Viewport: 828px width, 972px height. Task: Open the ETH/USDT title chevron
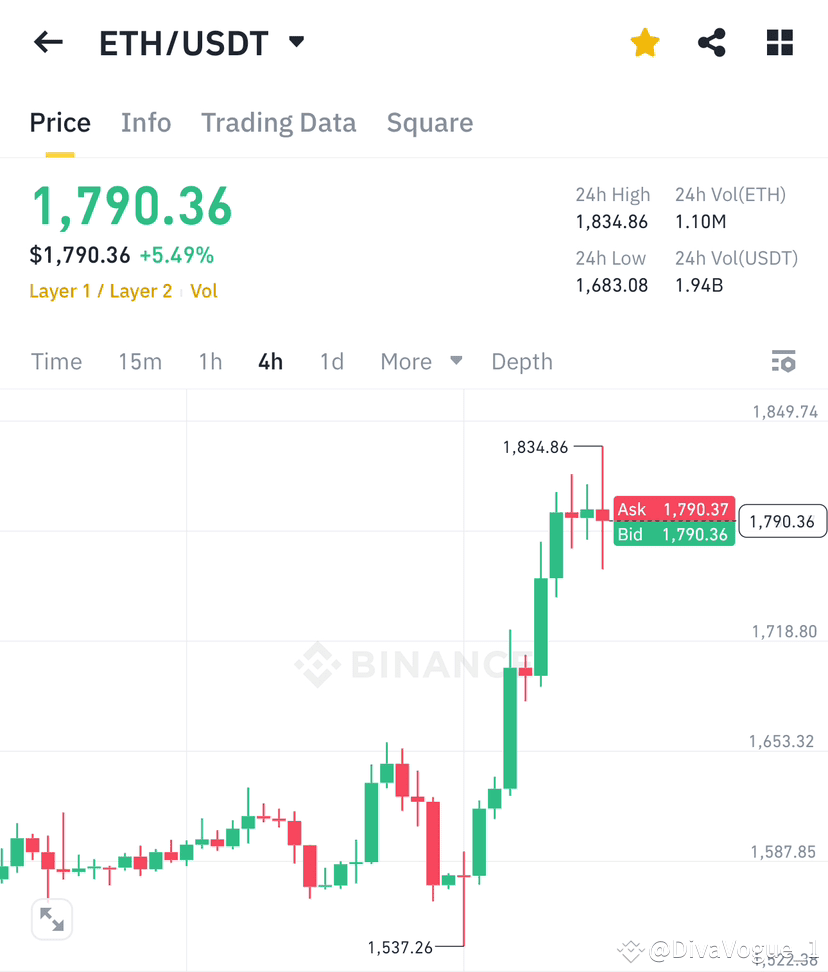[x=295, y=42]
